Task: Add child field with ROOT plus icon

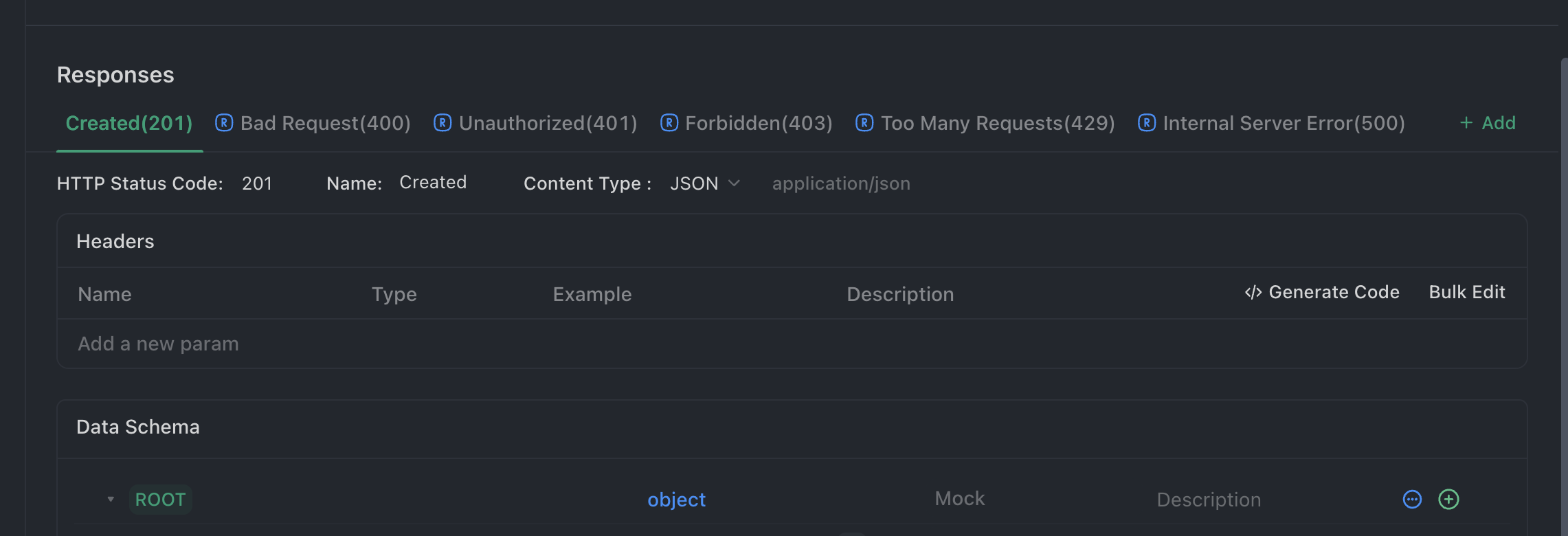Action: click(1448, 500)
